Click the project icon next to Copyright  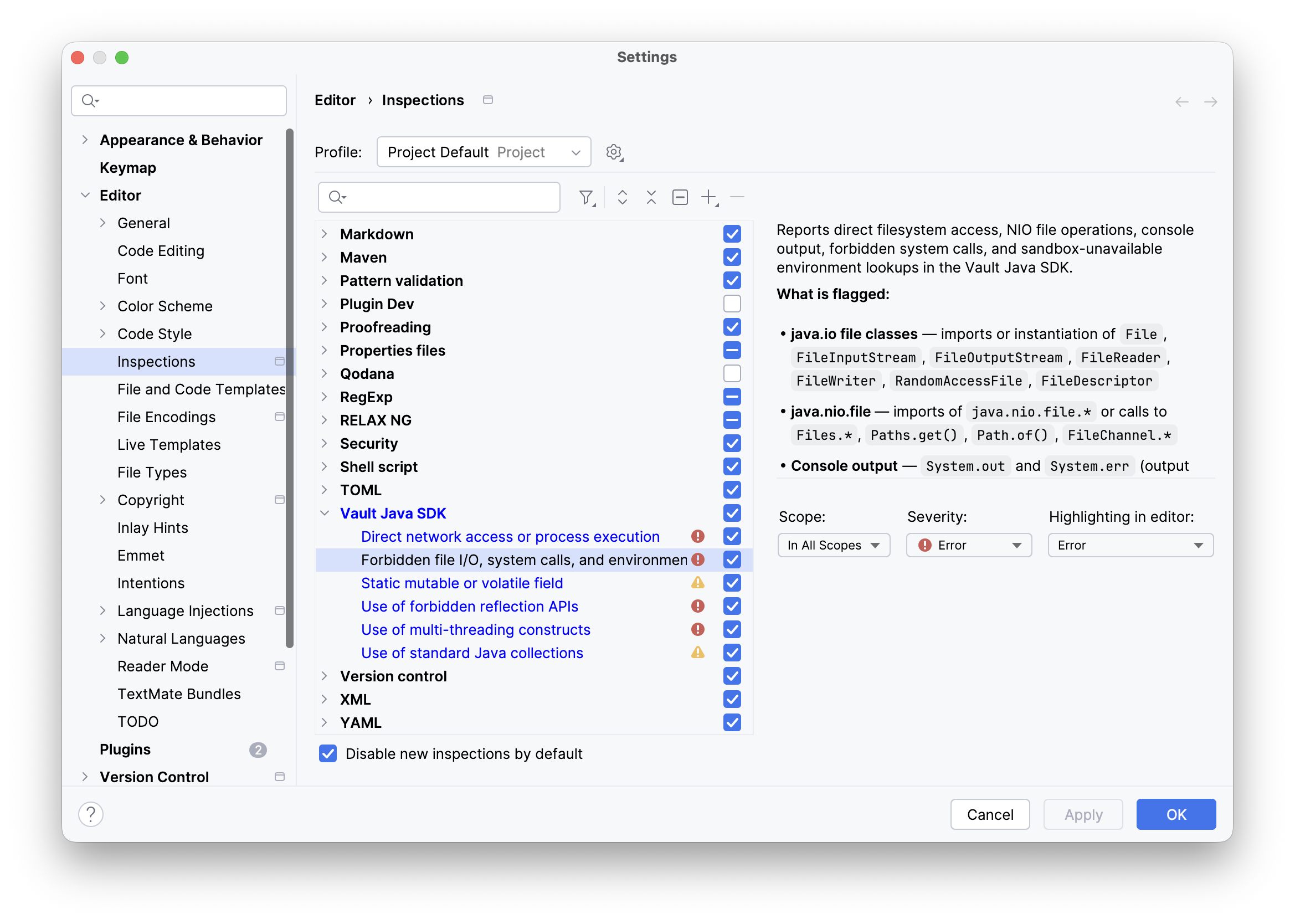point(279,500)
